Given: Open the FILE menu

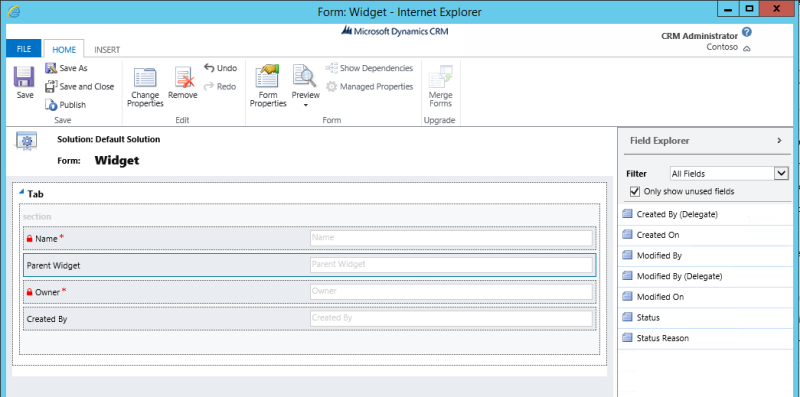Looking at the screenshot, I should coord(23,49).
